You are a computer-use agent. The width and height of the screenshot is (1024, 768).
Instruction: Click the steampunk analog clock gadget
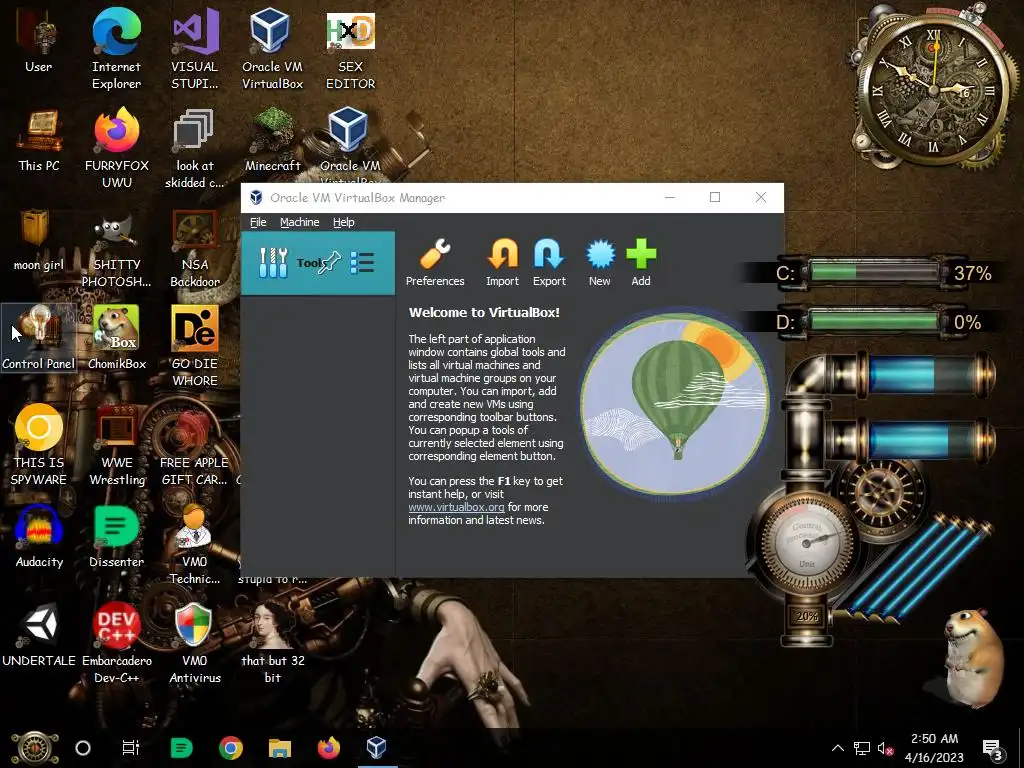point(934,87)
